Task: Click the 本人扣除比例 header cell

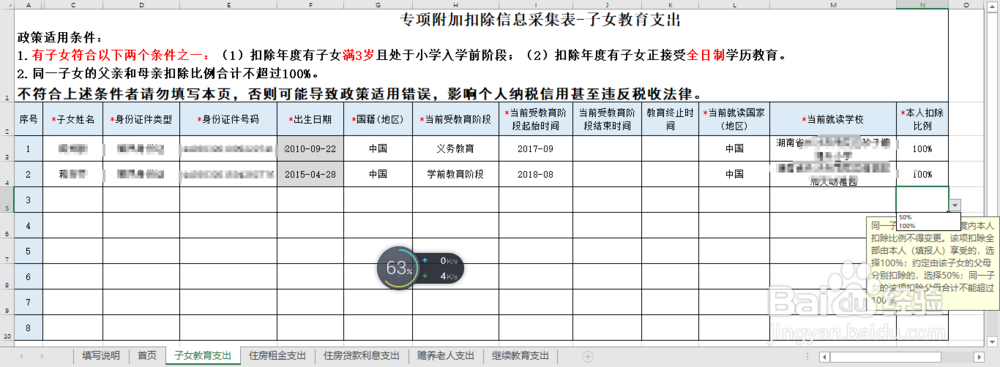Action: click(922, 119)
